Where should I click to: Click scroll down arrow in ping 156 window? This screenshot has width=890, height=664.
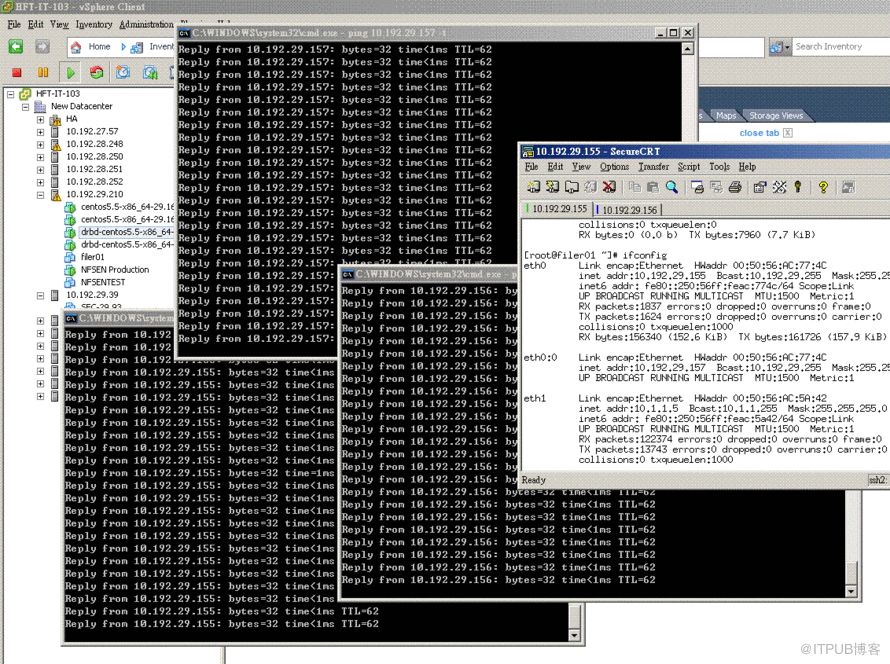pos(850,591)
